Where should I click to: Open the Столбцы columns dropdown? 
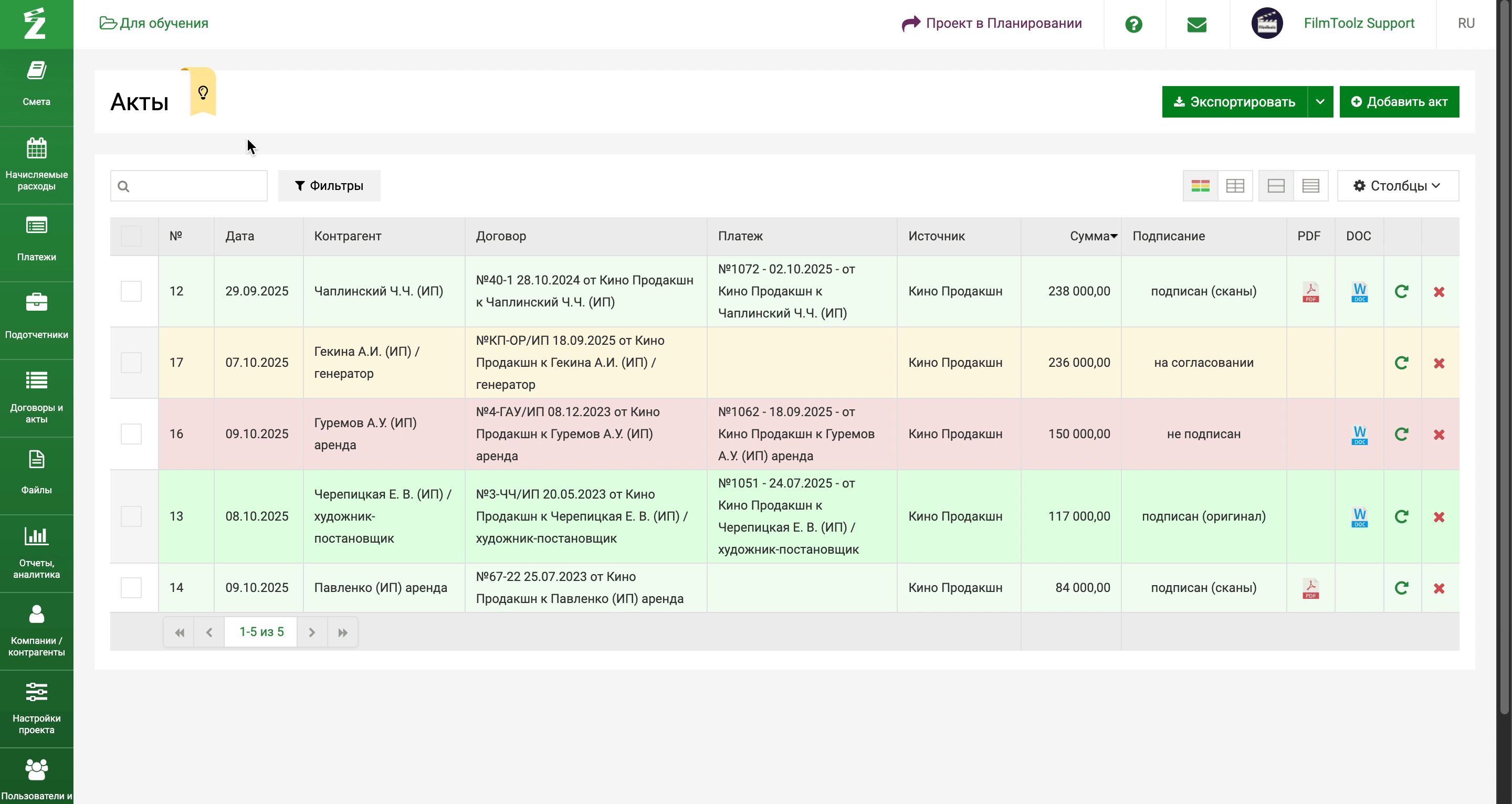1397,186
